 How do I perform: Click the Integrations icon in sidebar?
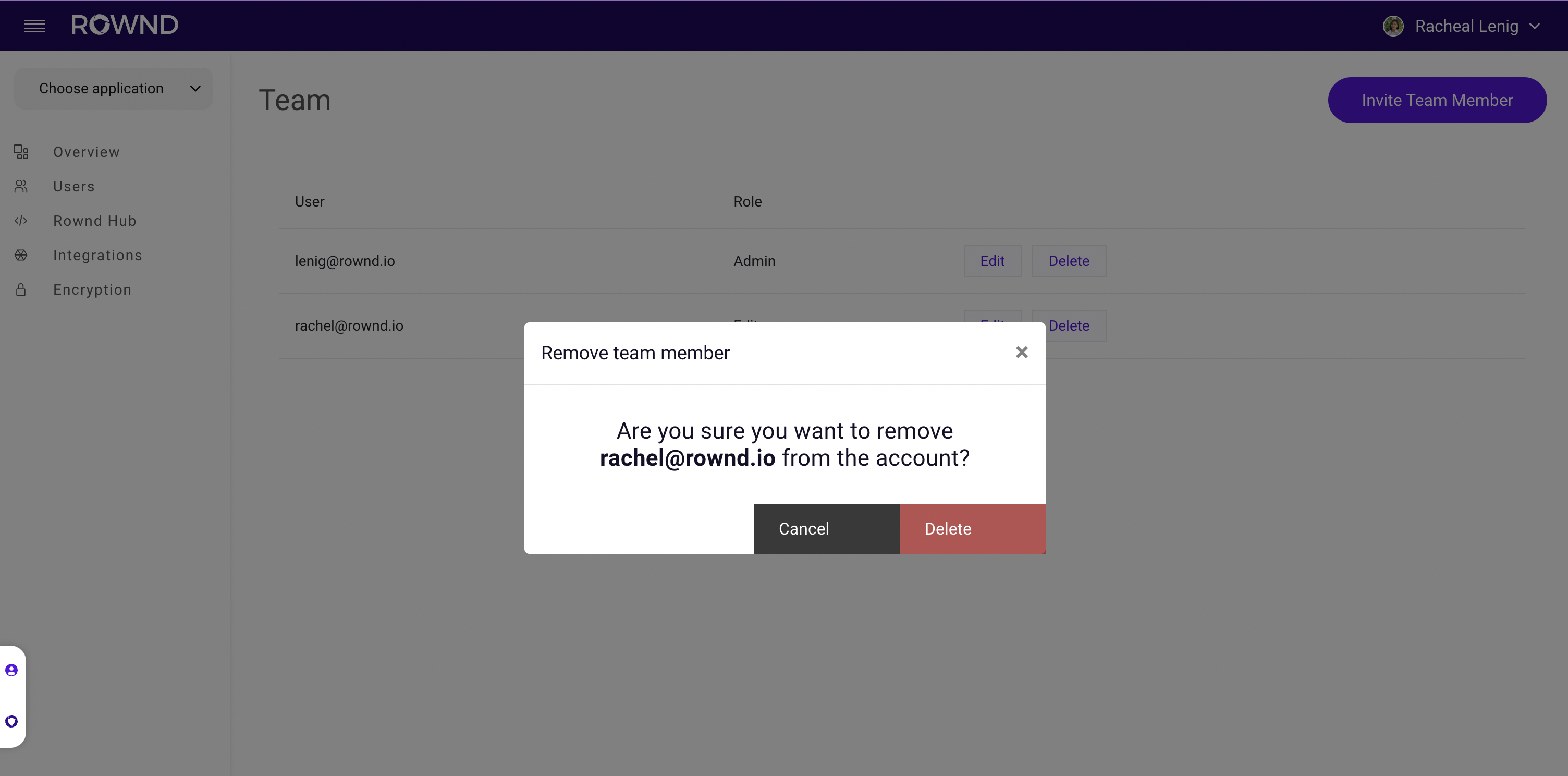(x=21, y=255)
